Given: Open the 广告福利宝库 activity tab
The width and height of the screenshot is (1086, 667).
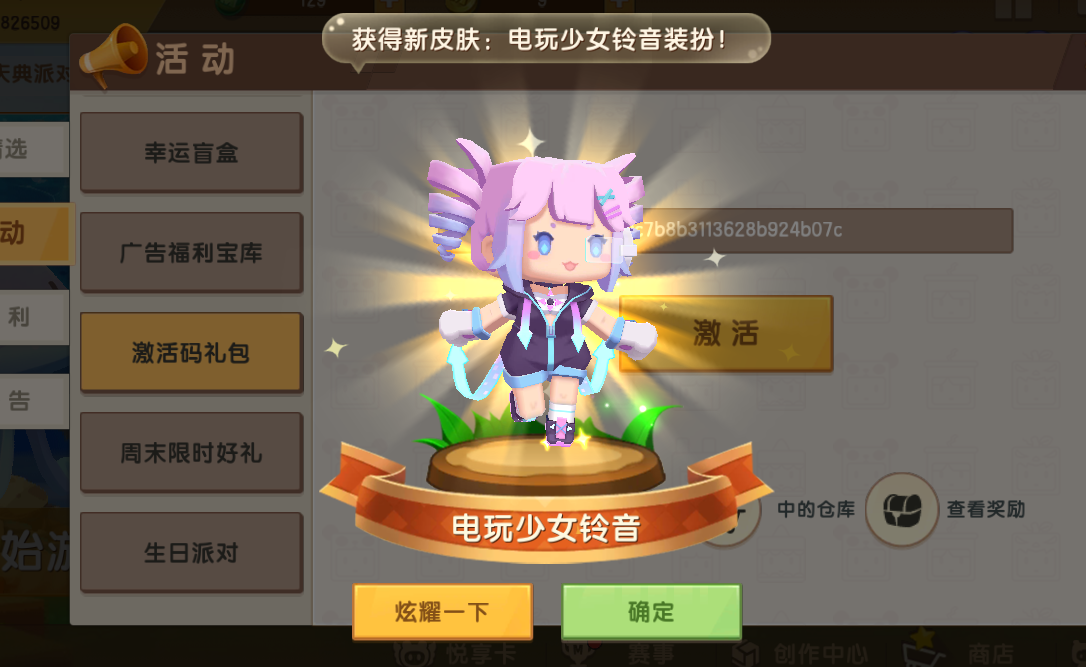Looking at the screenshot, I should [191, 252].
